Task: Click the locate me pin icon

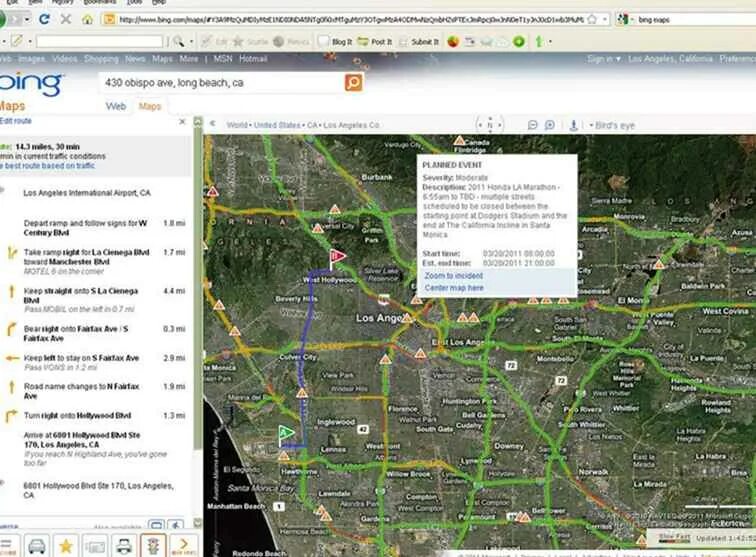Action: coord(573,125)
